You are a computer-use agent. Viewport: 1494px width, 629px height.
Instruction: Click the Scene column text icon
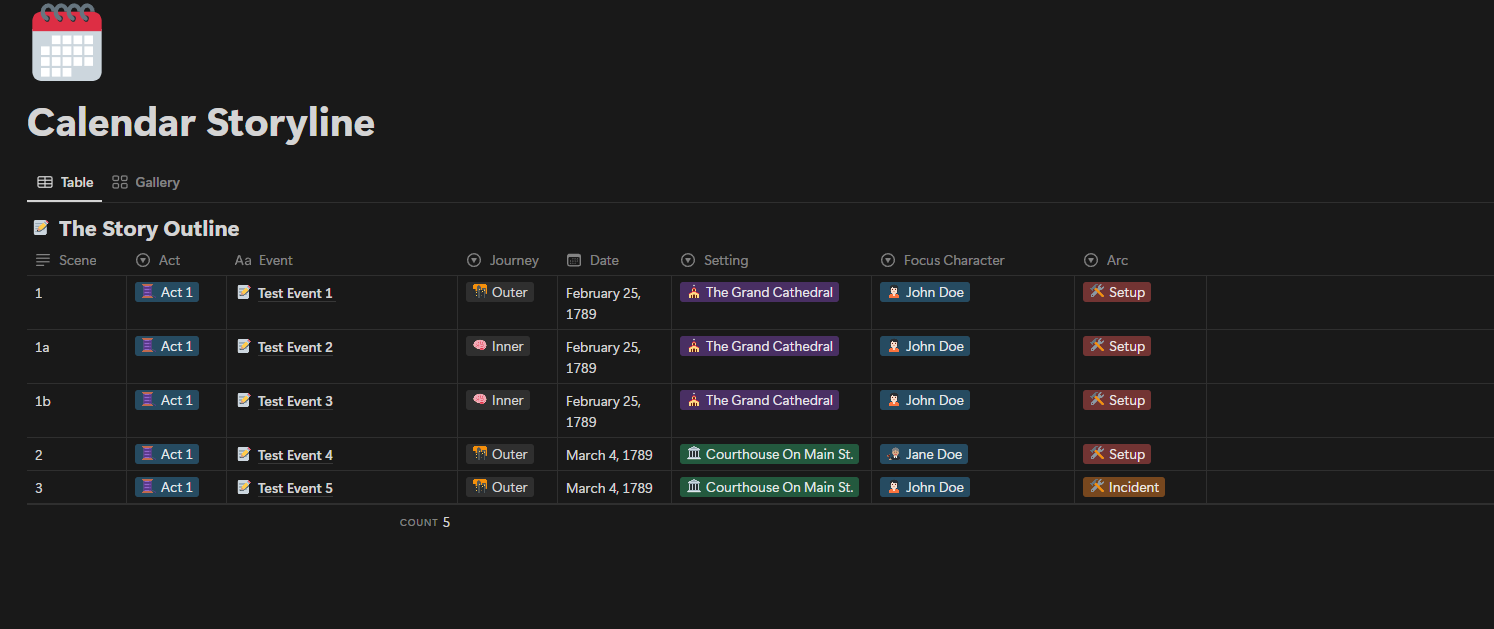point(43,260)
